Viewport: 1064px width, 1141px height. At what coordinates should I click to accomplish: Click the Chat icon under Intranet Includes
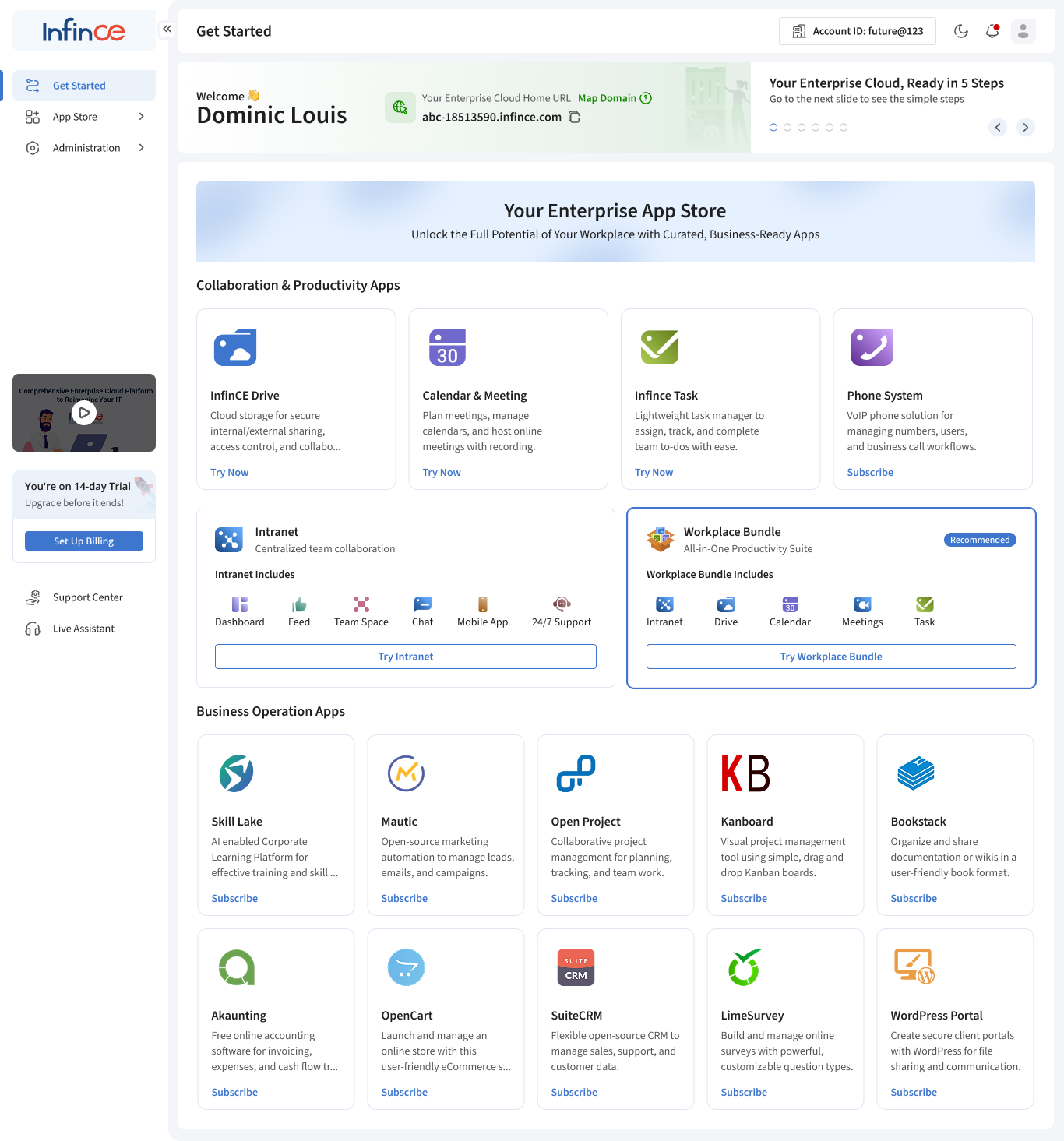(x=422, y=604)
